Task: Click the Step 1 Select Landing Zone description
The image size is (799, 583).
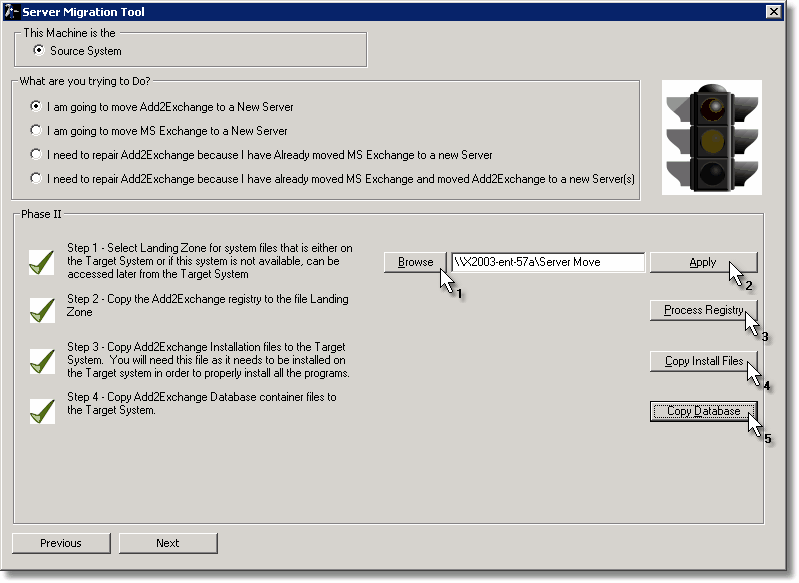Action: (210, 261)
